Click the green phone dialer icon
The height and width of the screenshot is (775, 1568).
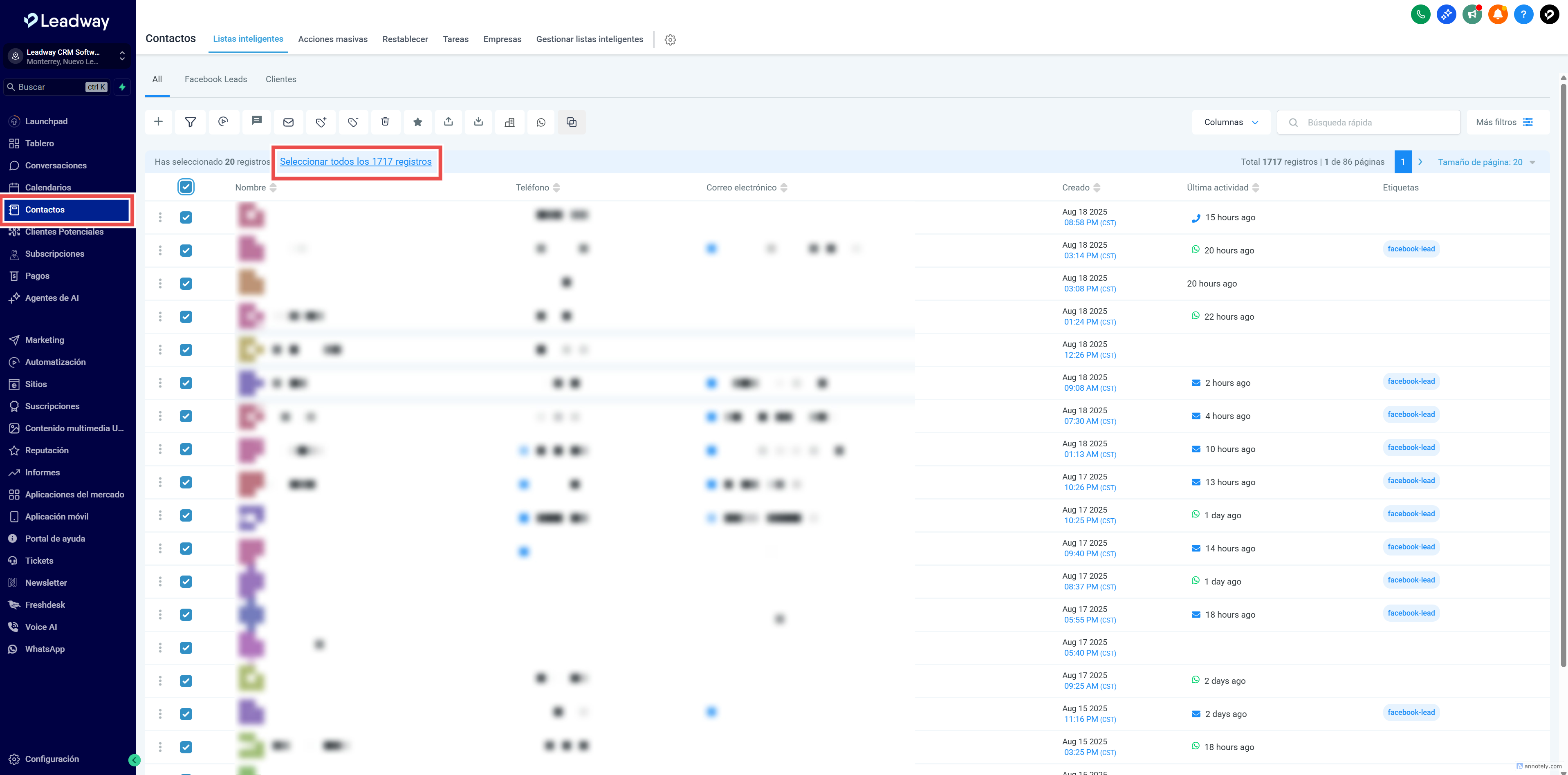pyautogui.click(x=1420, y=14)
